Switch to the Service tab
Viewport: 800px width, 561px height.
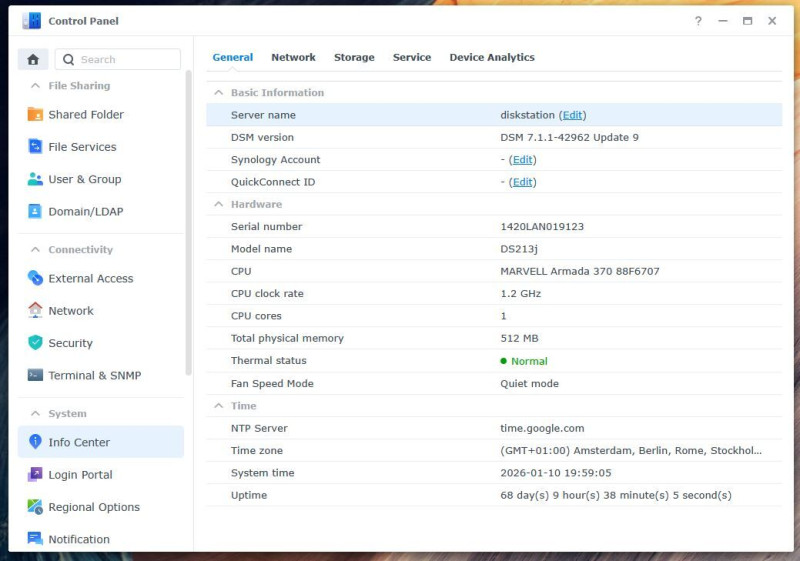pos(412,57)
